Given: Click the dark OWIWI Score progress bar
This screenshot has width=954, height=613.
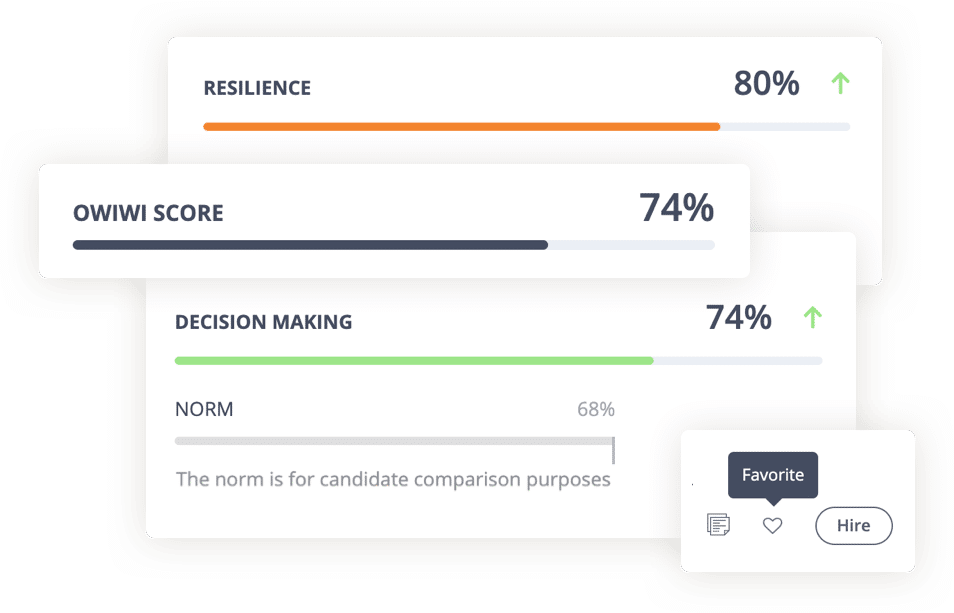Looking at the screenshot, I should click(310, 244).
